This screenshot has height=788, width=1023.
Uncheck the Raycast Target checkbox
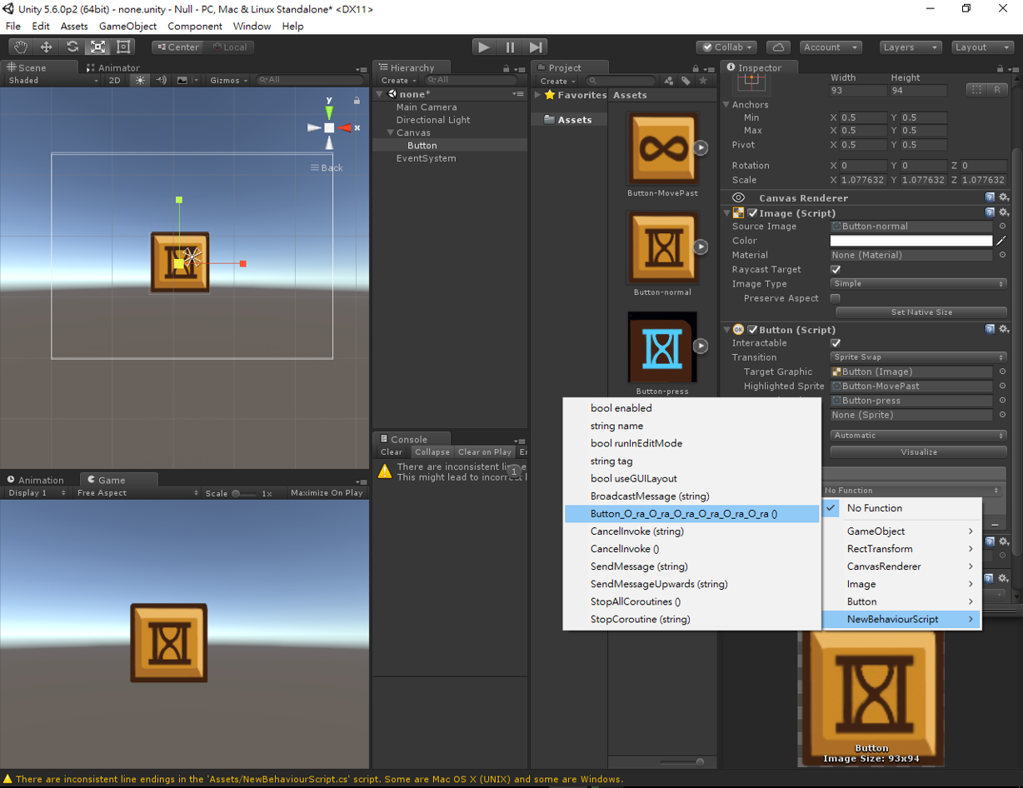[x=834, y=269]
